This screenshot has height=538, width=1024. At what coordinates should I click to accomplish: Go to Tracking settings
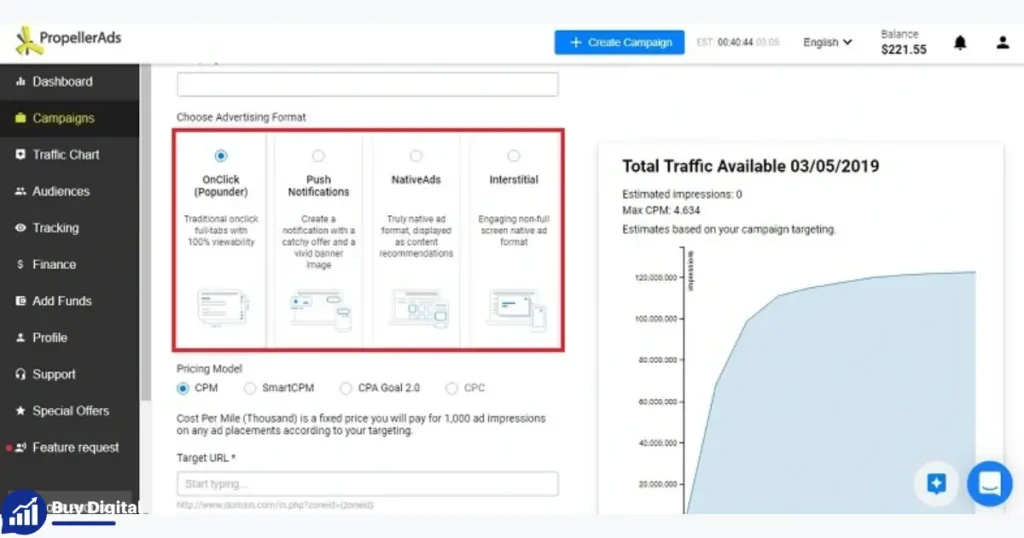[x=69, y=228]
